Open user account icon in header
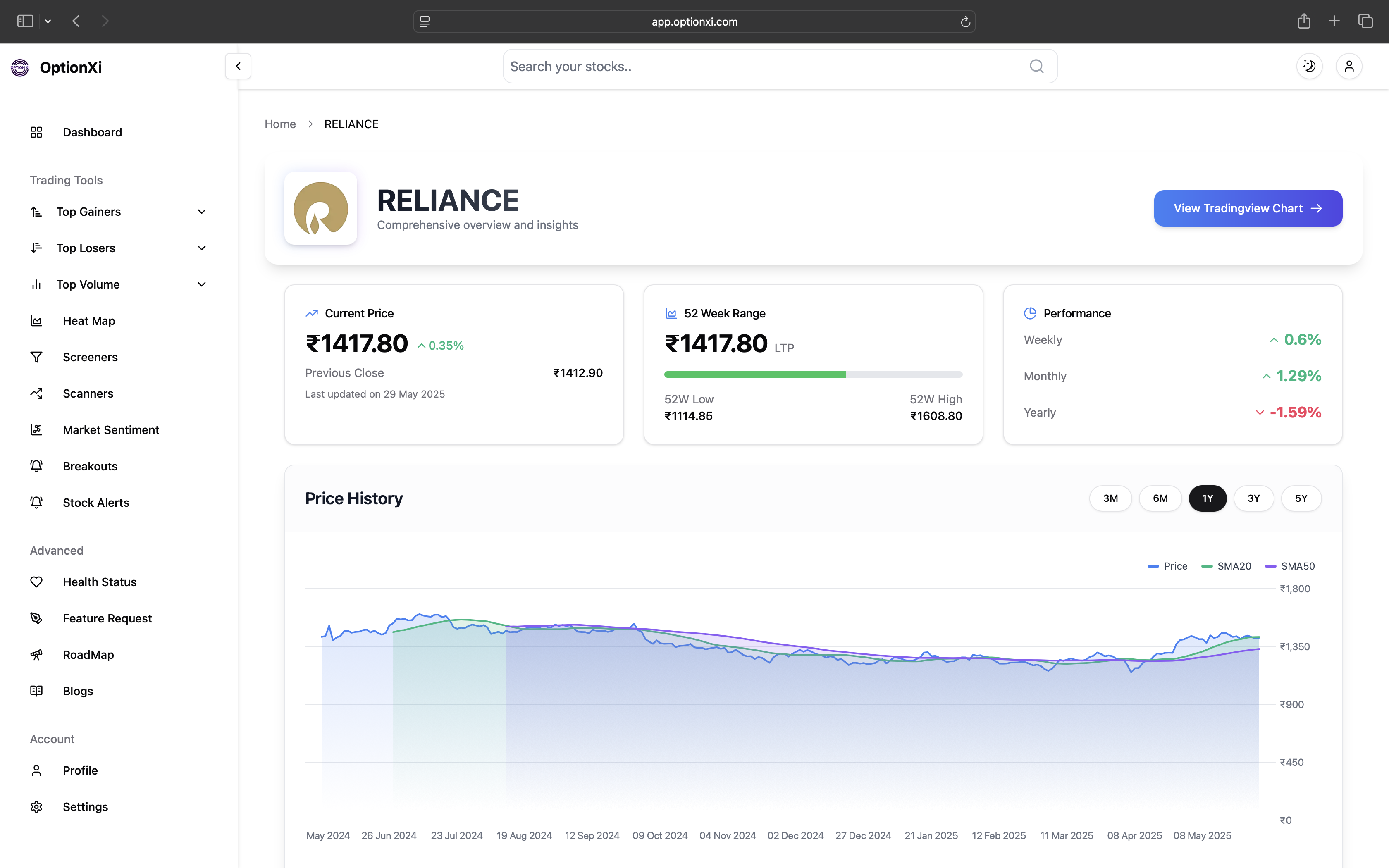 (x=1349, y=66)
